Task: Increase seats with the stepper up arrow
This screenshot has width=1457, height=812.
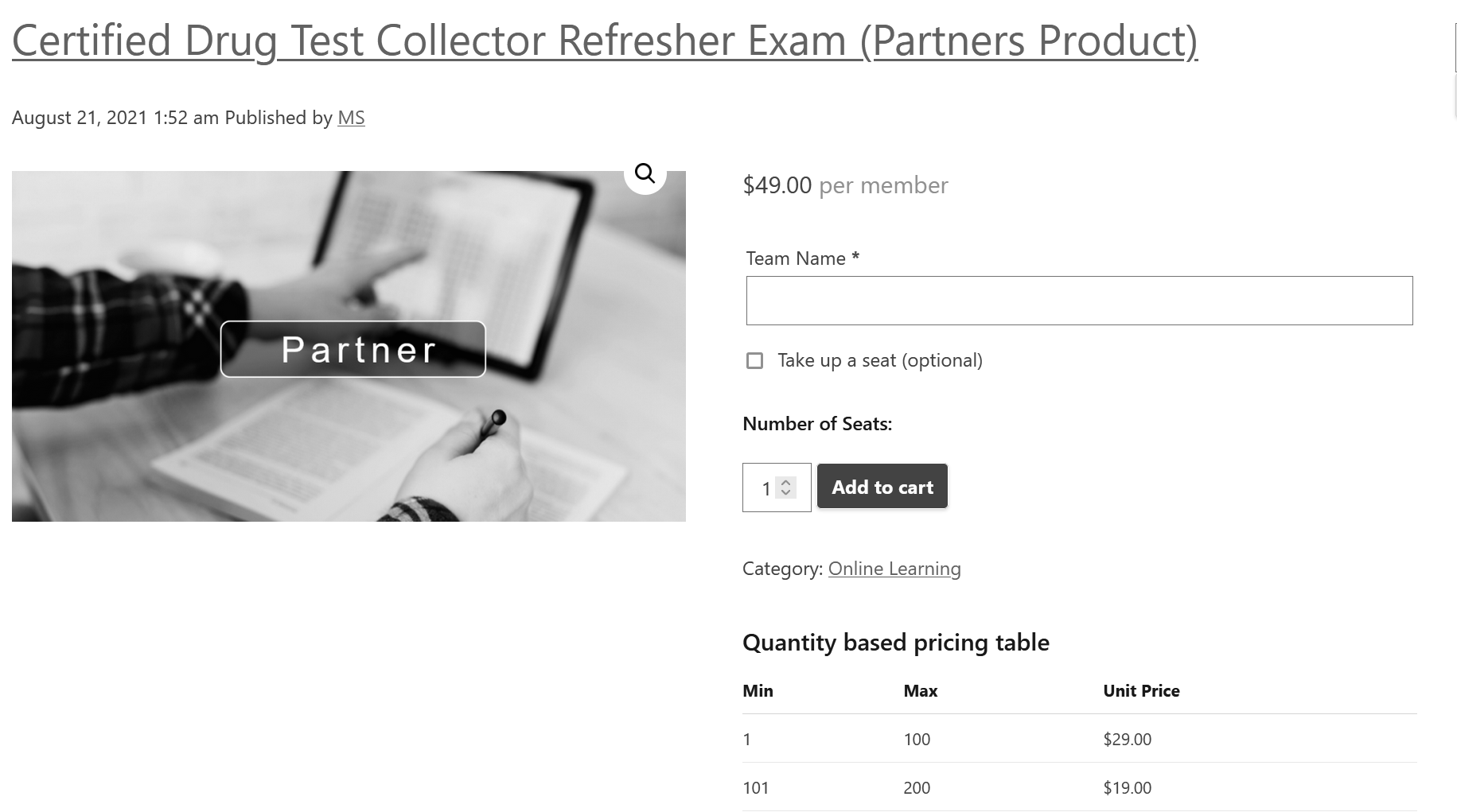Action: [786, 482]
